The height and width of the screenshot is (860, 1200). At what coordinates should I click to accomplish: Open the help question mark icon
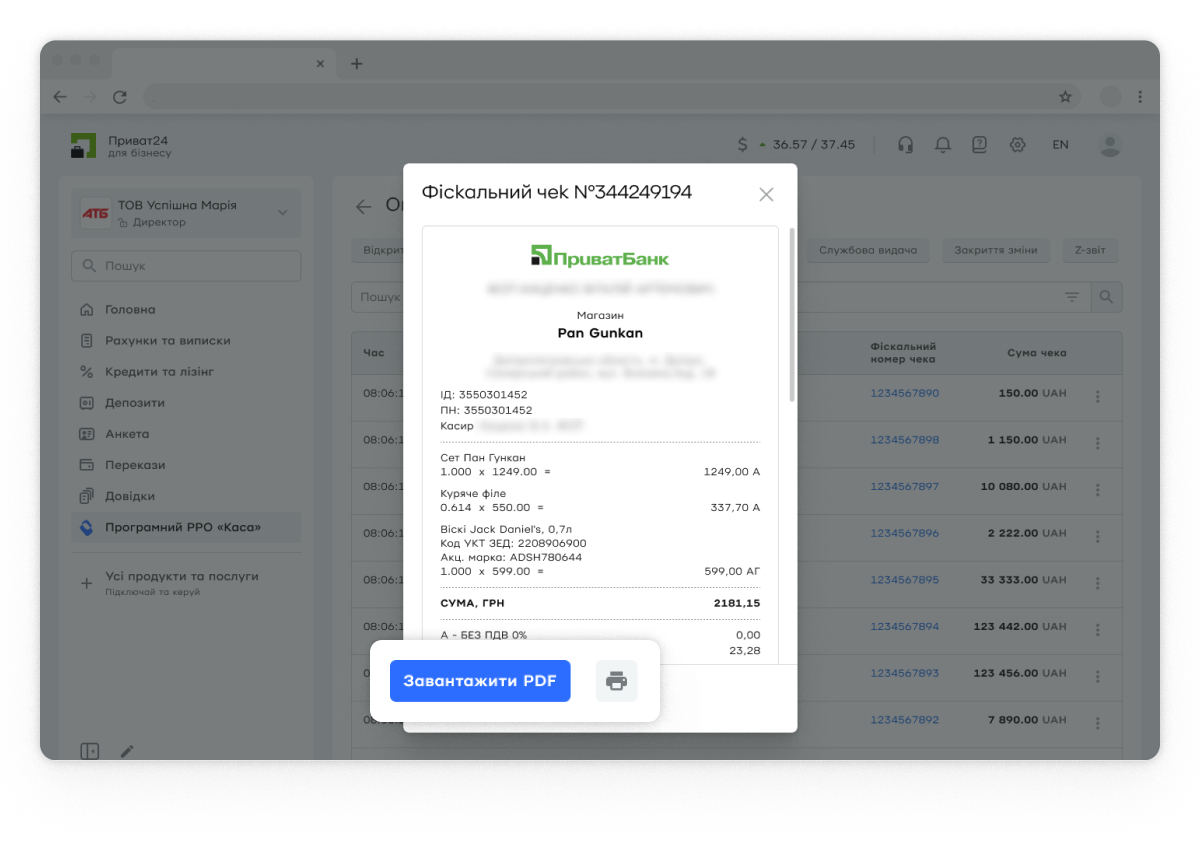pos(980,145)
